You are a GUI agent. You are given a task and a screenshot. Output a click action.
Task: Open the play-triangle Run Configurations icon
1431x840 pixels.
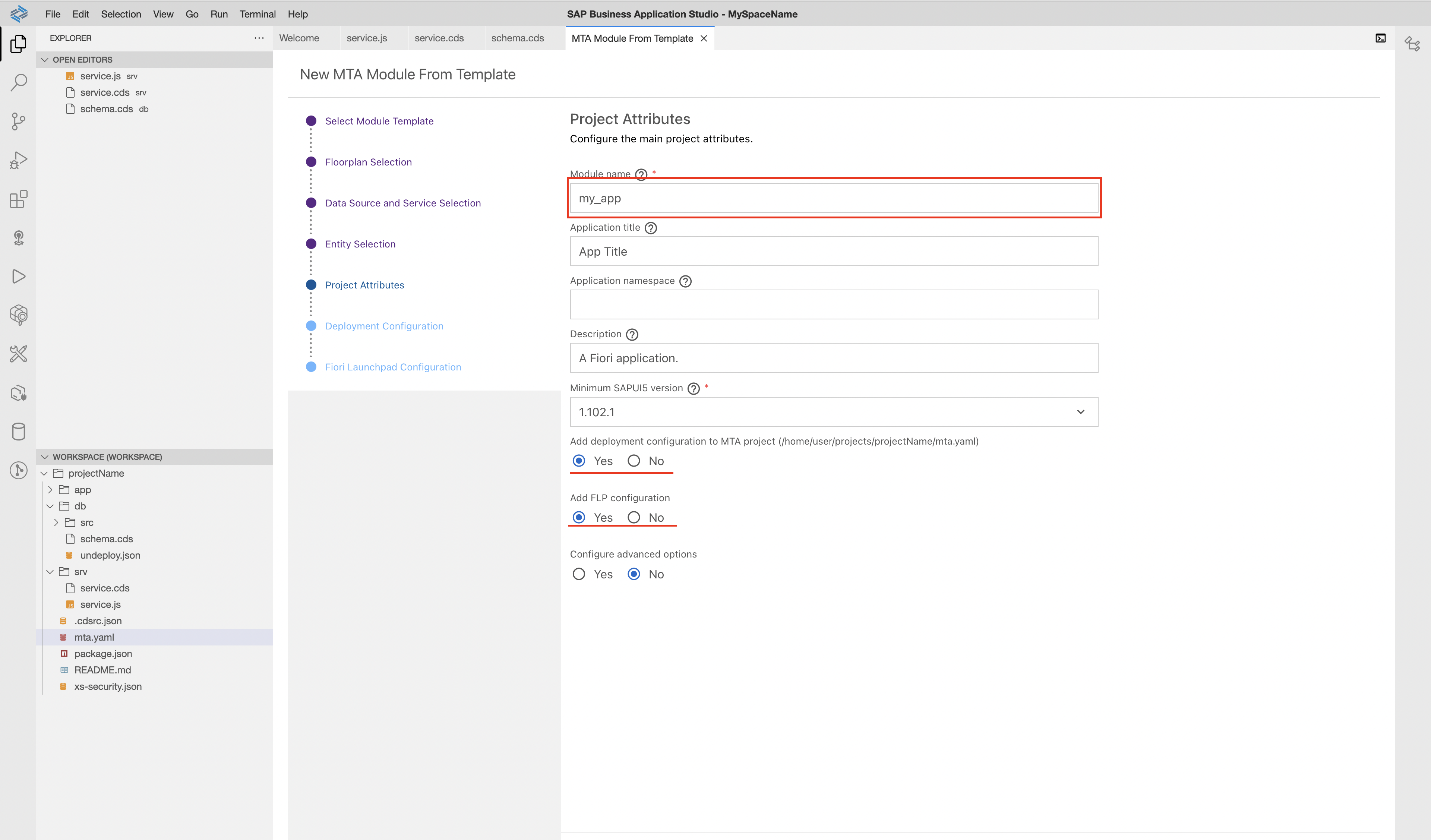point(18,276)
